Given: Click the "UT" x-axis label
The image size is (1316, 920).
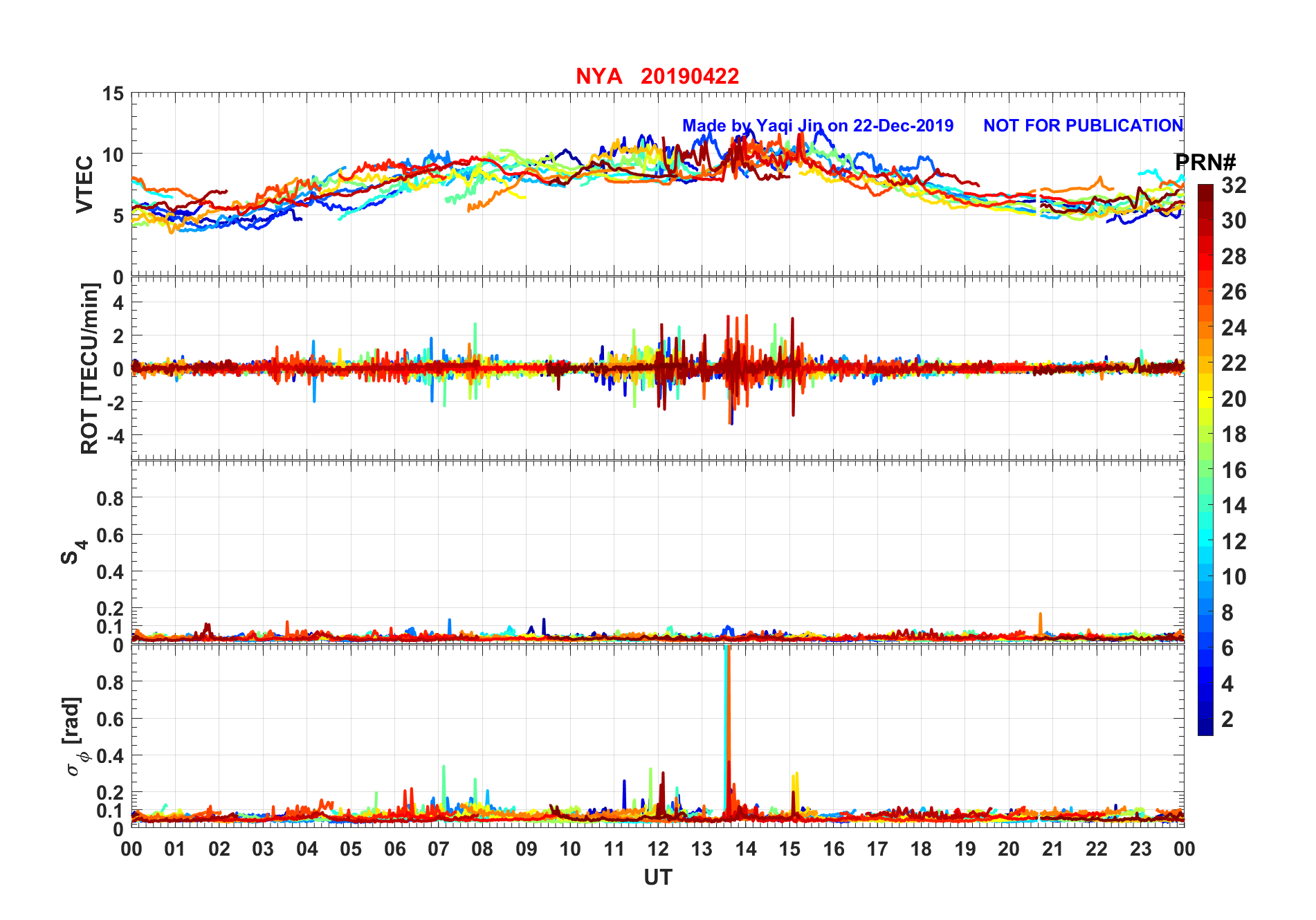Looking at the screenshot, I should [x=657, y=877].
